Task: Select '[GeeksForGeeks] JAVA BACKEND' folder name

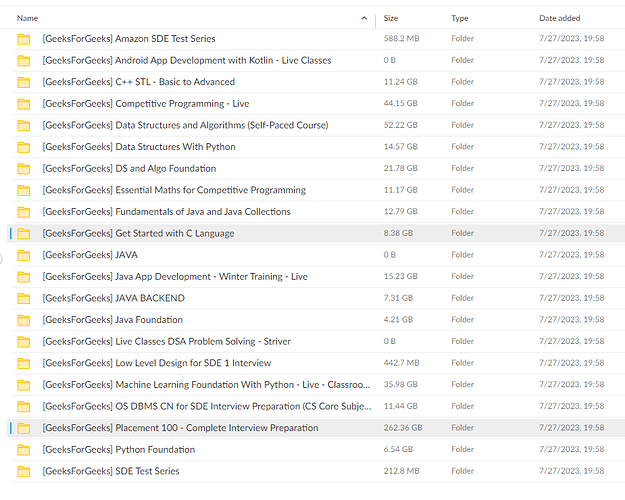Action: pos(114,298)
